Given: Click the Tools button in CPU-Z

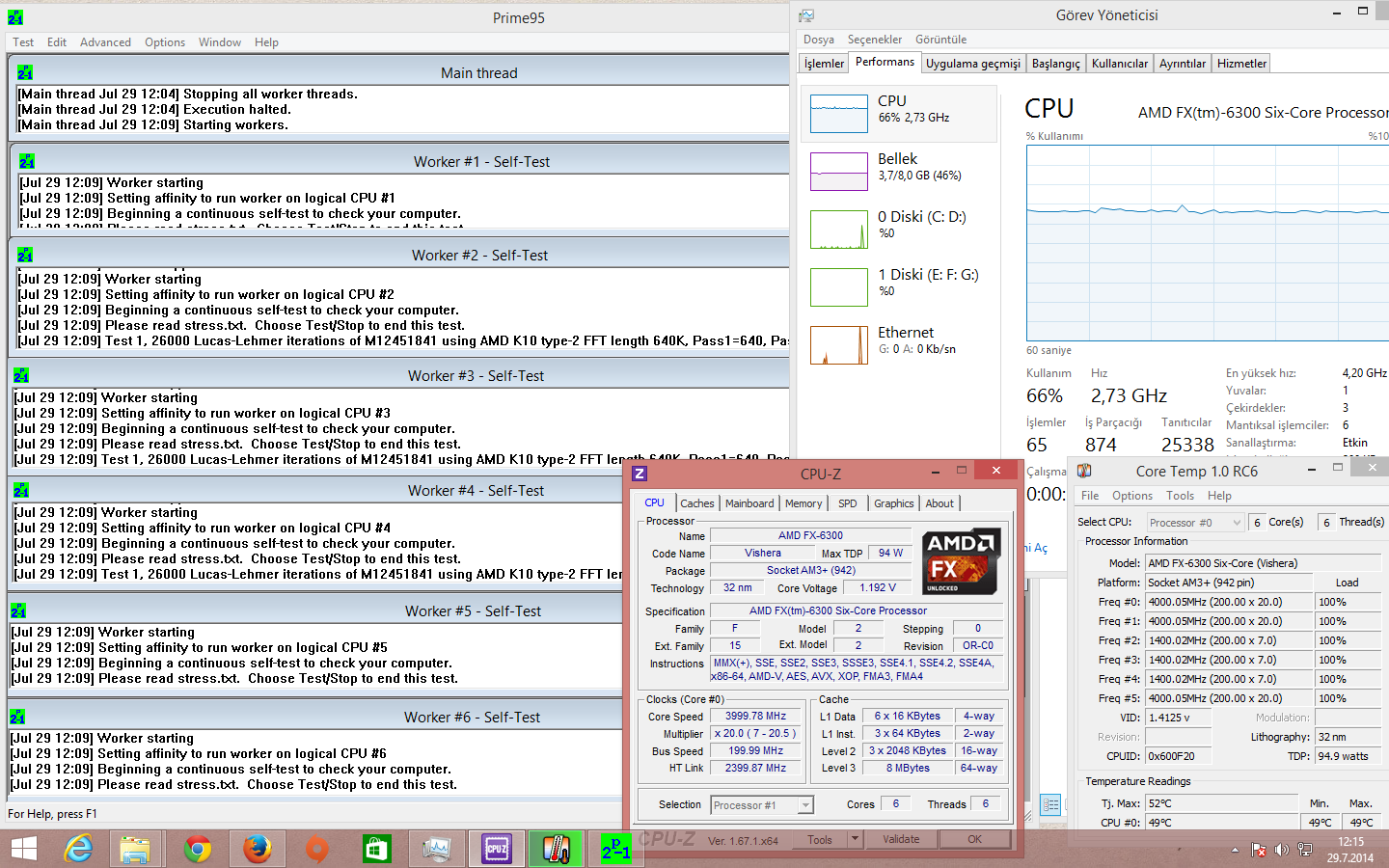Looking at the screenshot, I should pyautogui.click(x=820, y=839).
